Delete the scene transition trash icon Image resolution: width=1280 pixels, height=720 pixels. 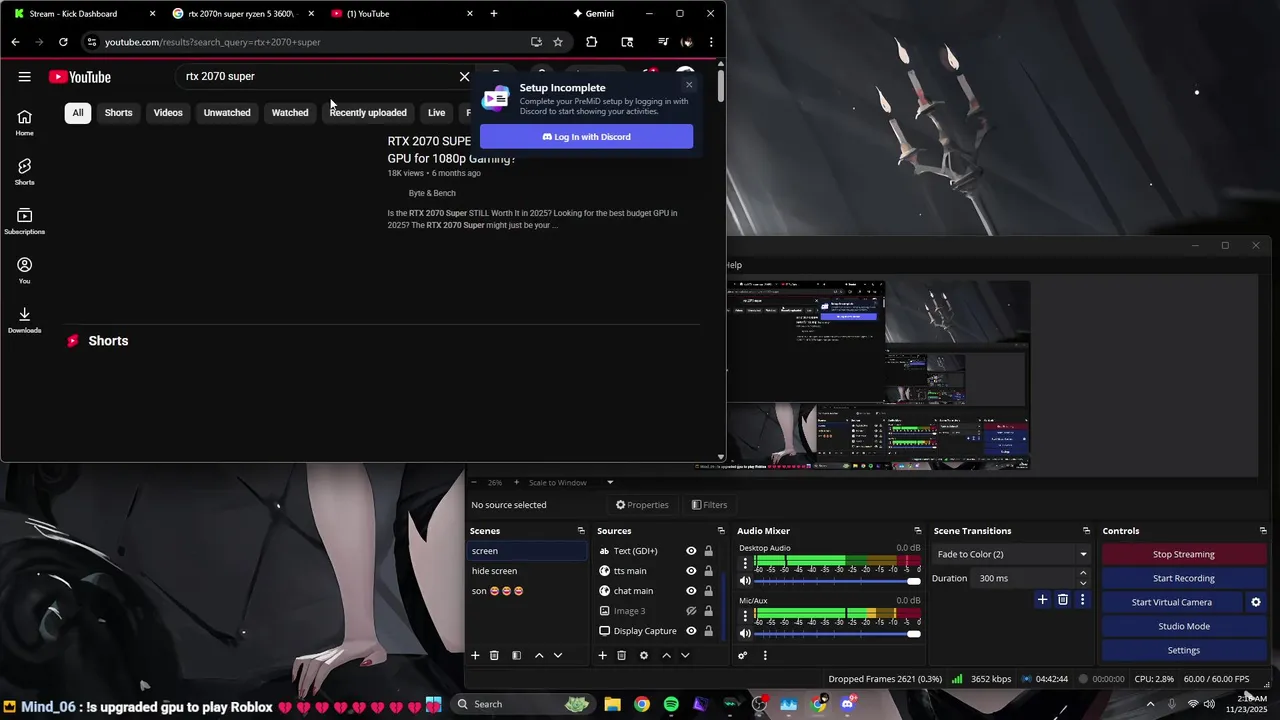1063,599
